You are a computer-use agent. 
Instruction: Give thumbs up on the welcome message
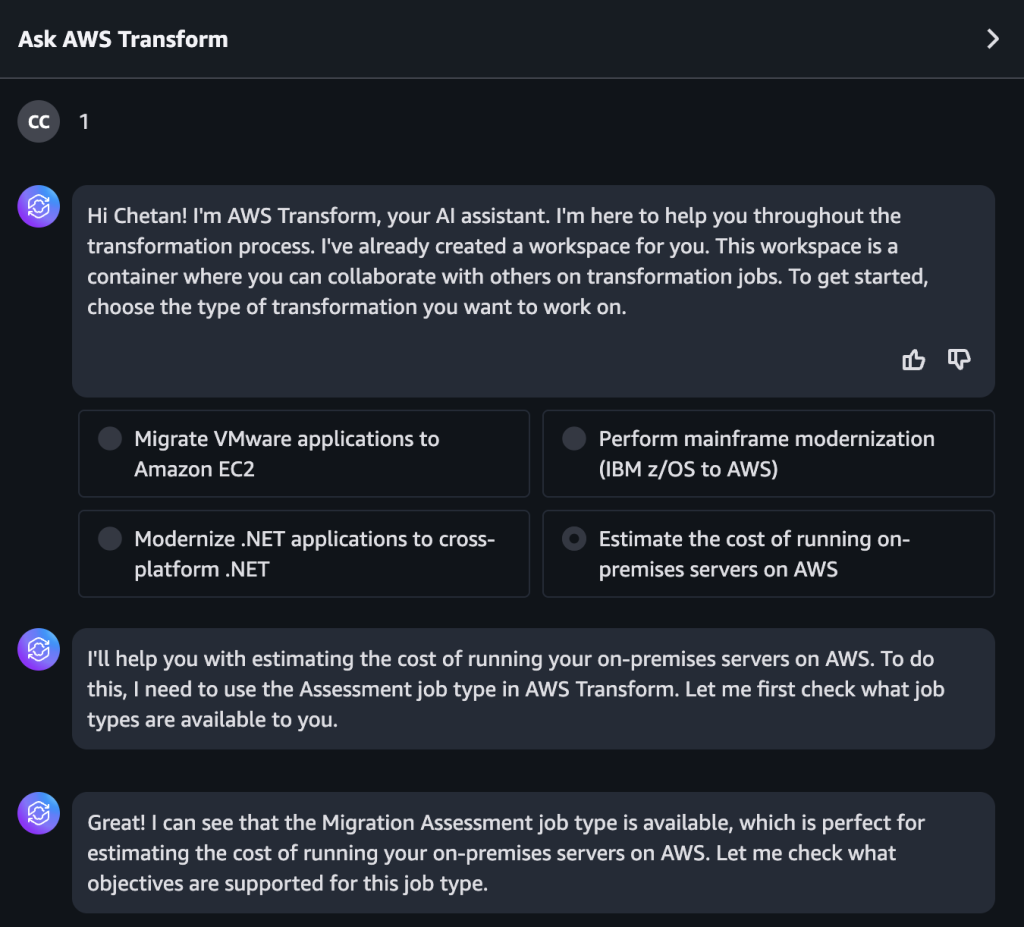pos(913,360)
